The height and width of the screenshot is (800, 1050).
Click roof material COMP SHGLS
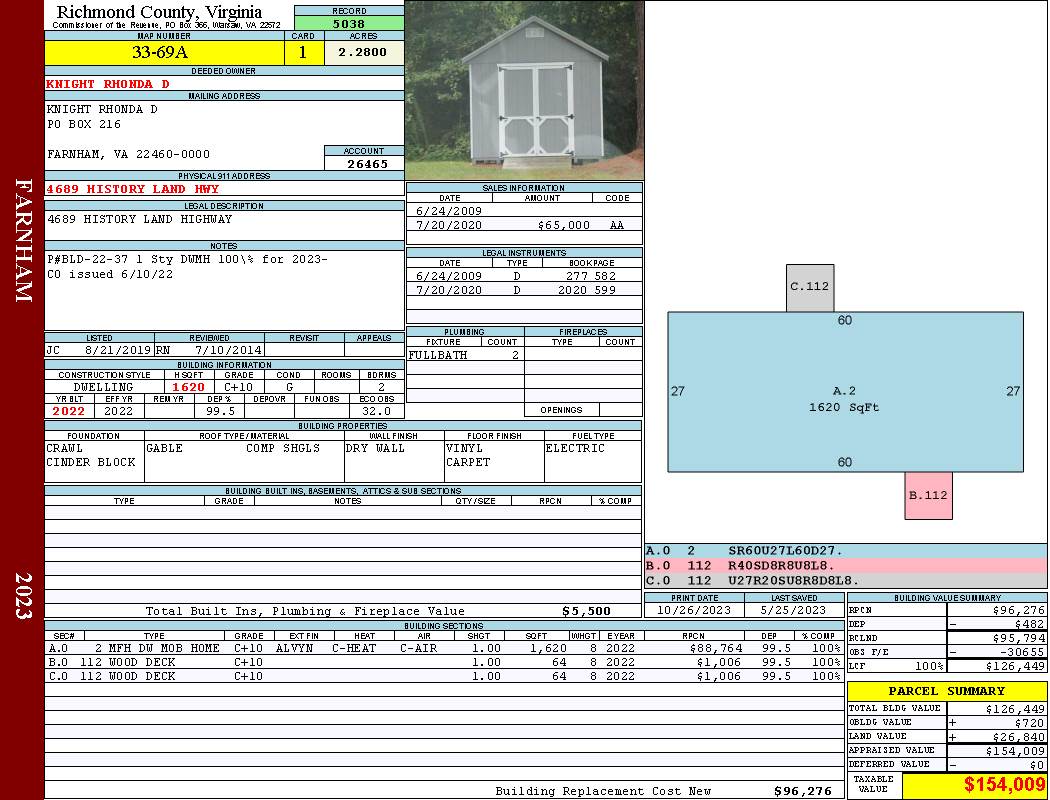pyautogui.click(x=283, y=448)
